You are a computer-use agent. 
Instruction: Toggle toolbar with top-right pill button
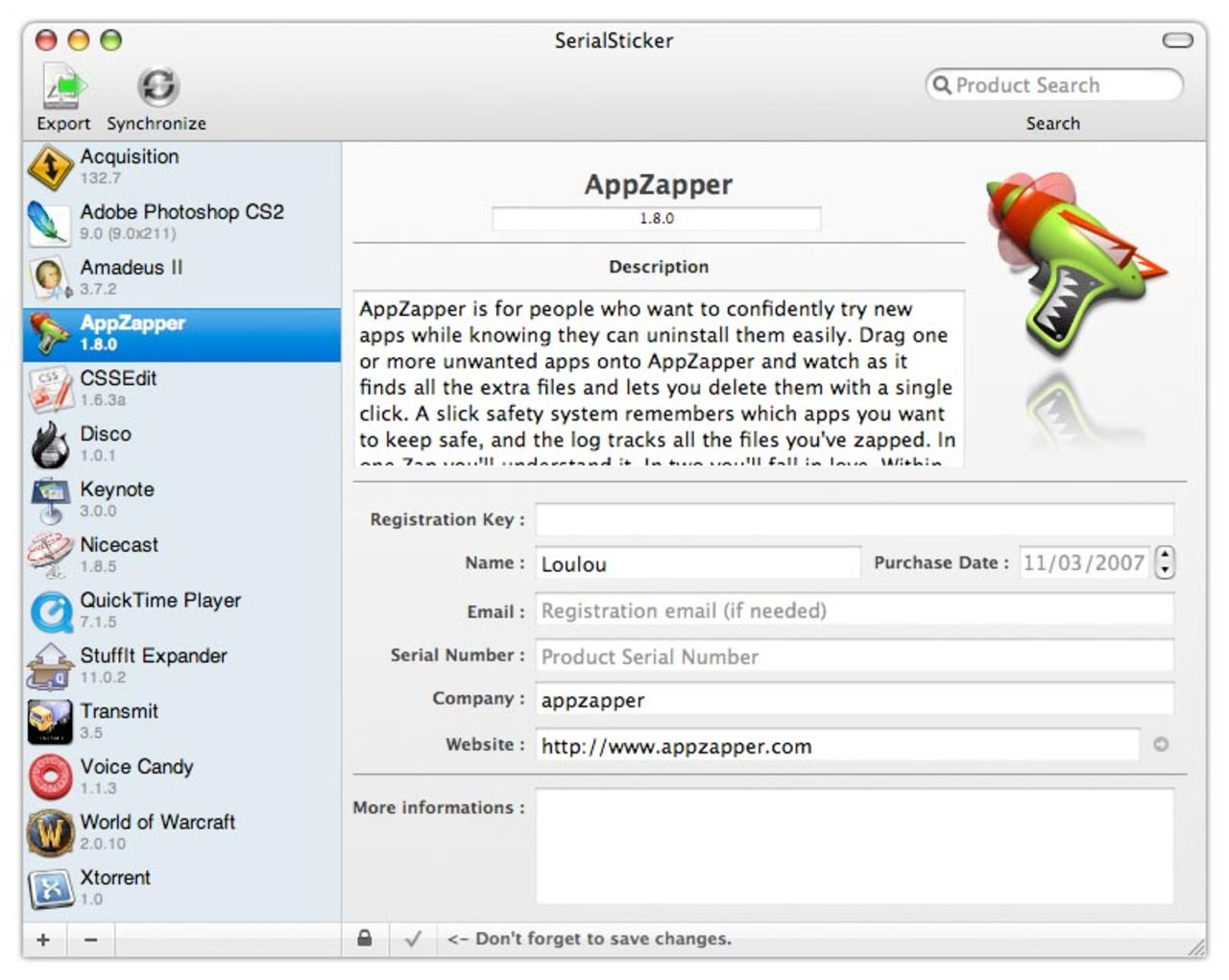pos(1177,40)
